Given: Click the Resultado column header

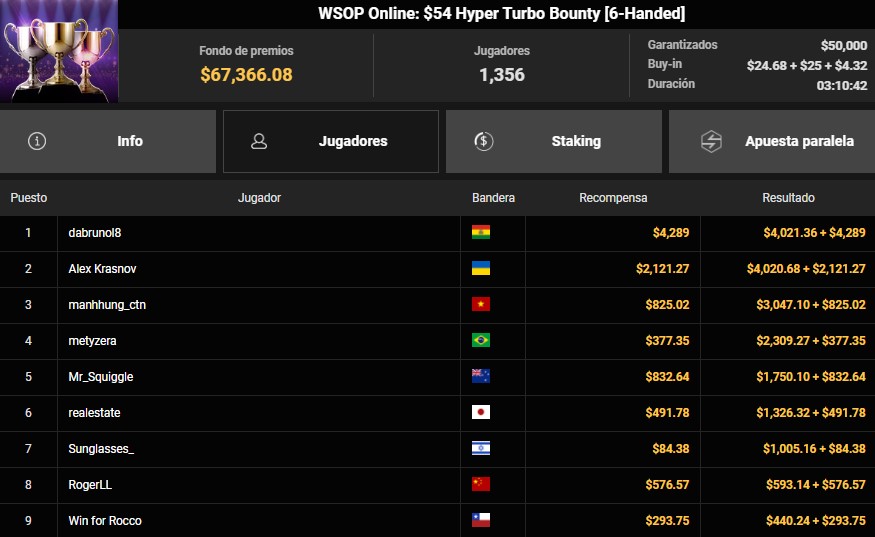Looking at the screenshot, I should [788, 198].
